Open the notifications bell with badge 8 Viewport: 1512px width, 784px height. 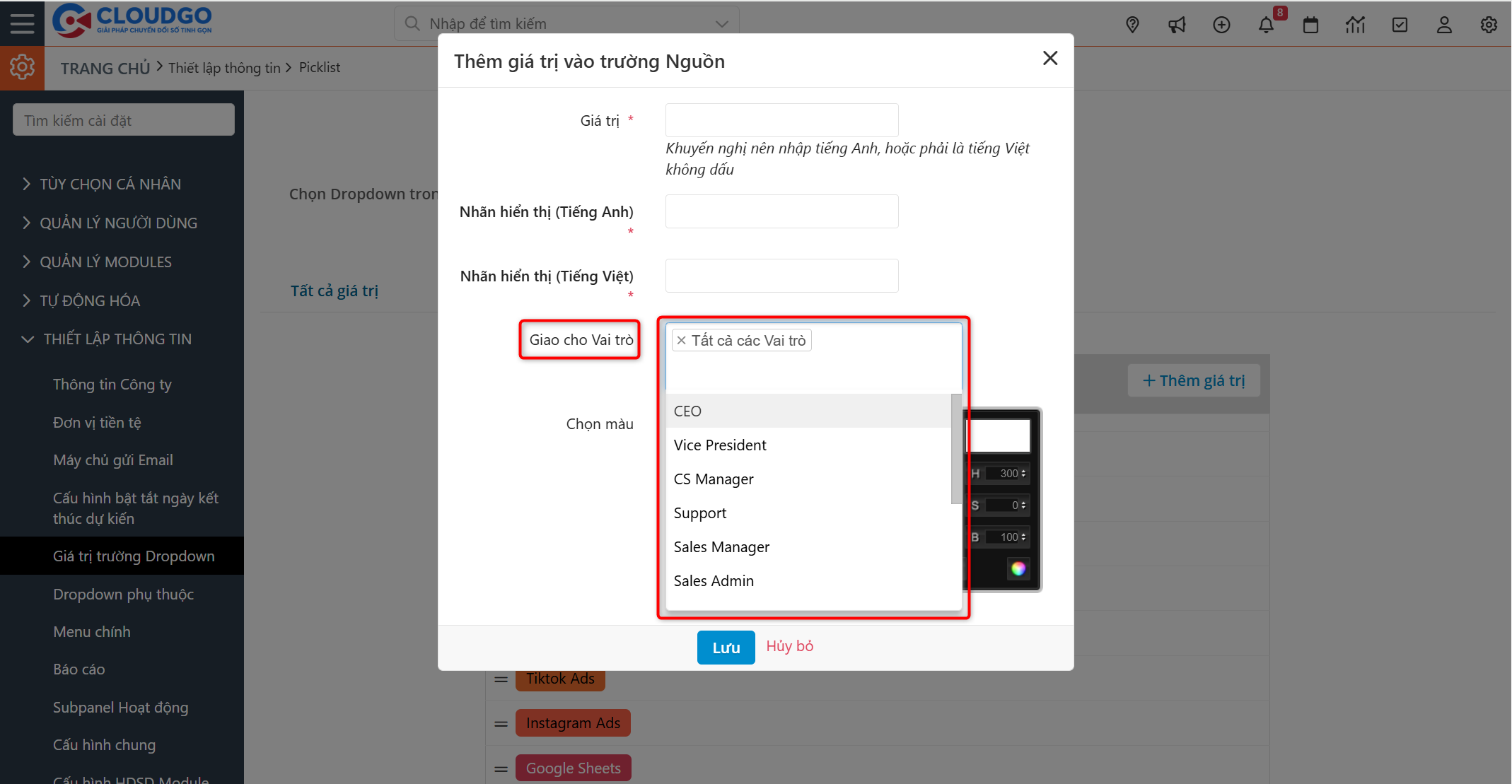(1267, 25)
